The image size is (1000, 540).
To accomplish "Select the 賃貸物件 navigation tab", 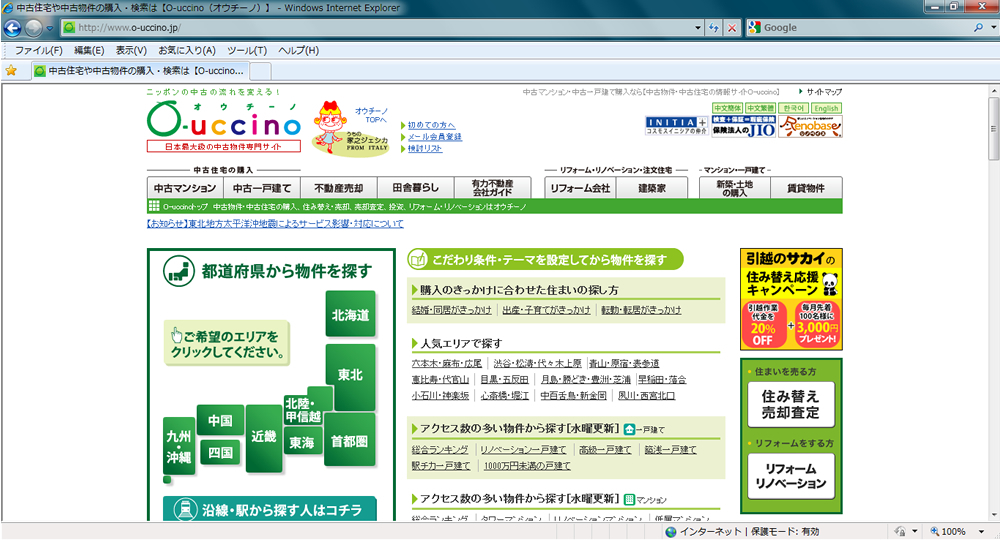I will (805, 188).
